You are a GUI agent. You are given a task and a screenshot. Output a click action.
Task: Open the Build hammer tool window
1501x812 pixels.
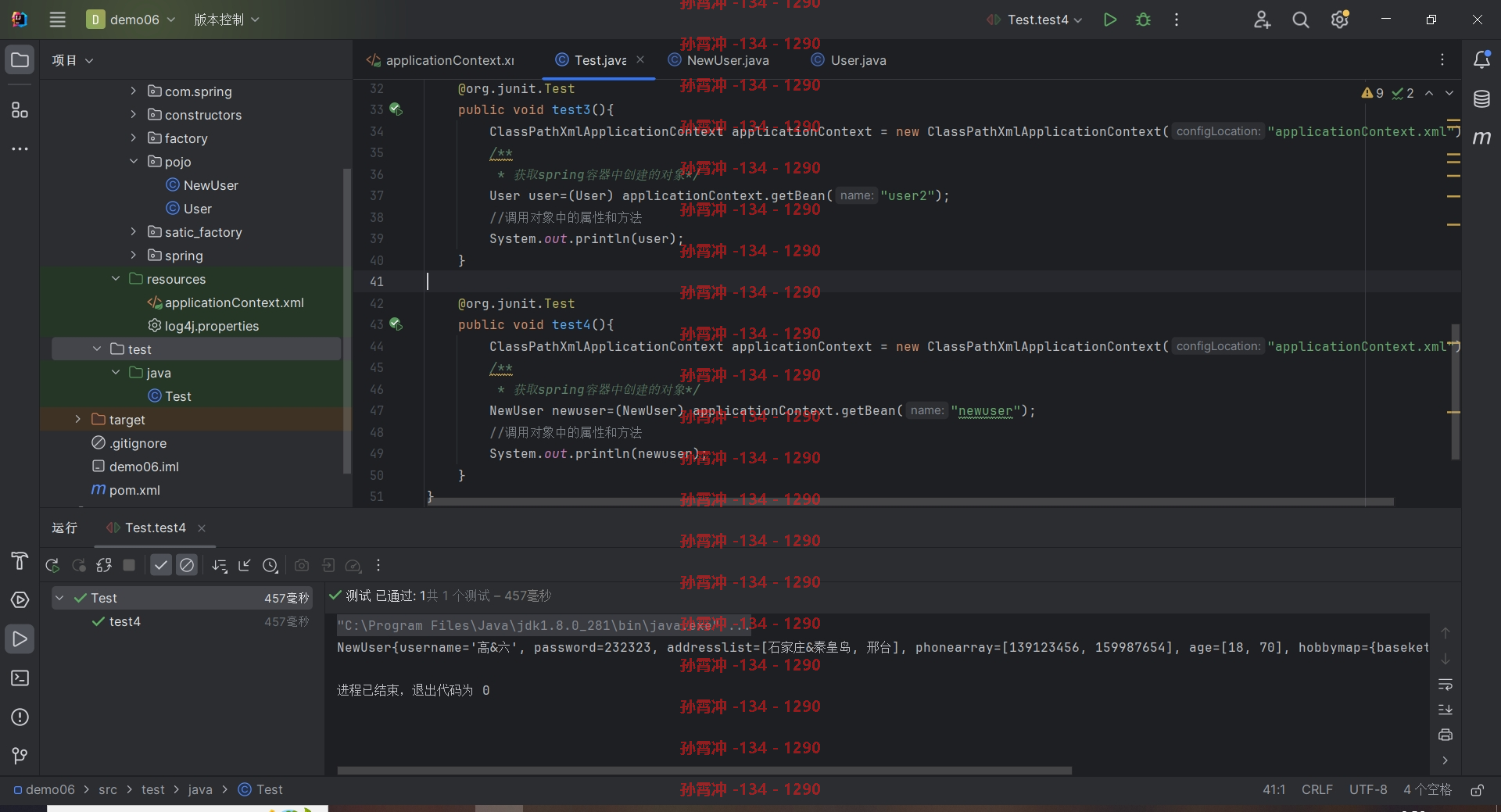tap(20, 561)
